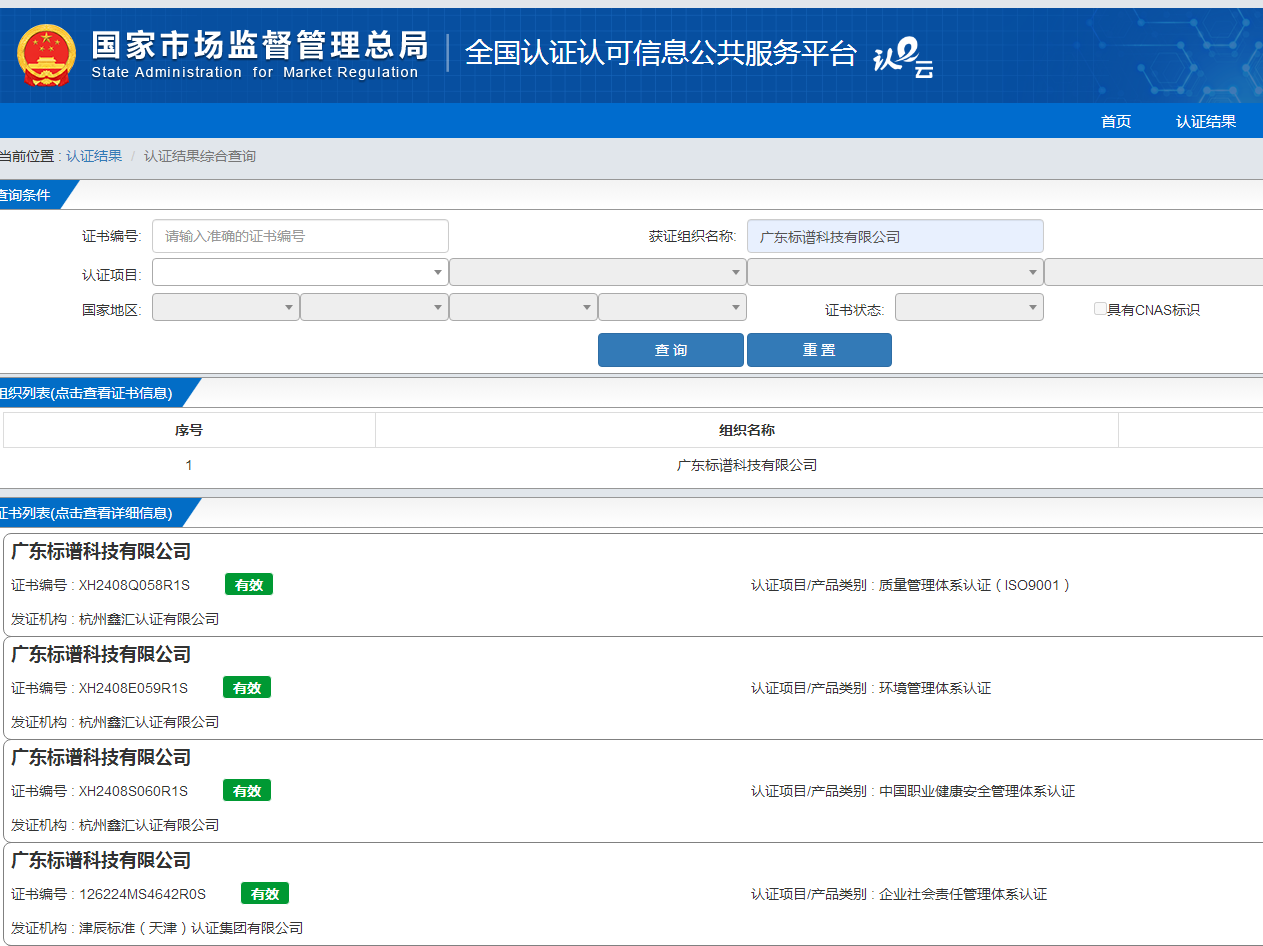The image size is (1263, 946).
Task: Expand the 证书状态 dropdown
Action: click(x=968, y=307)
